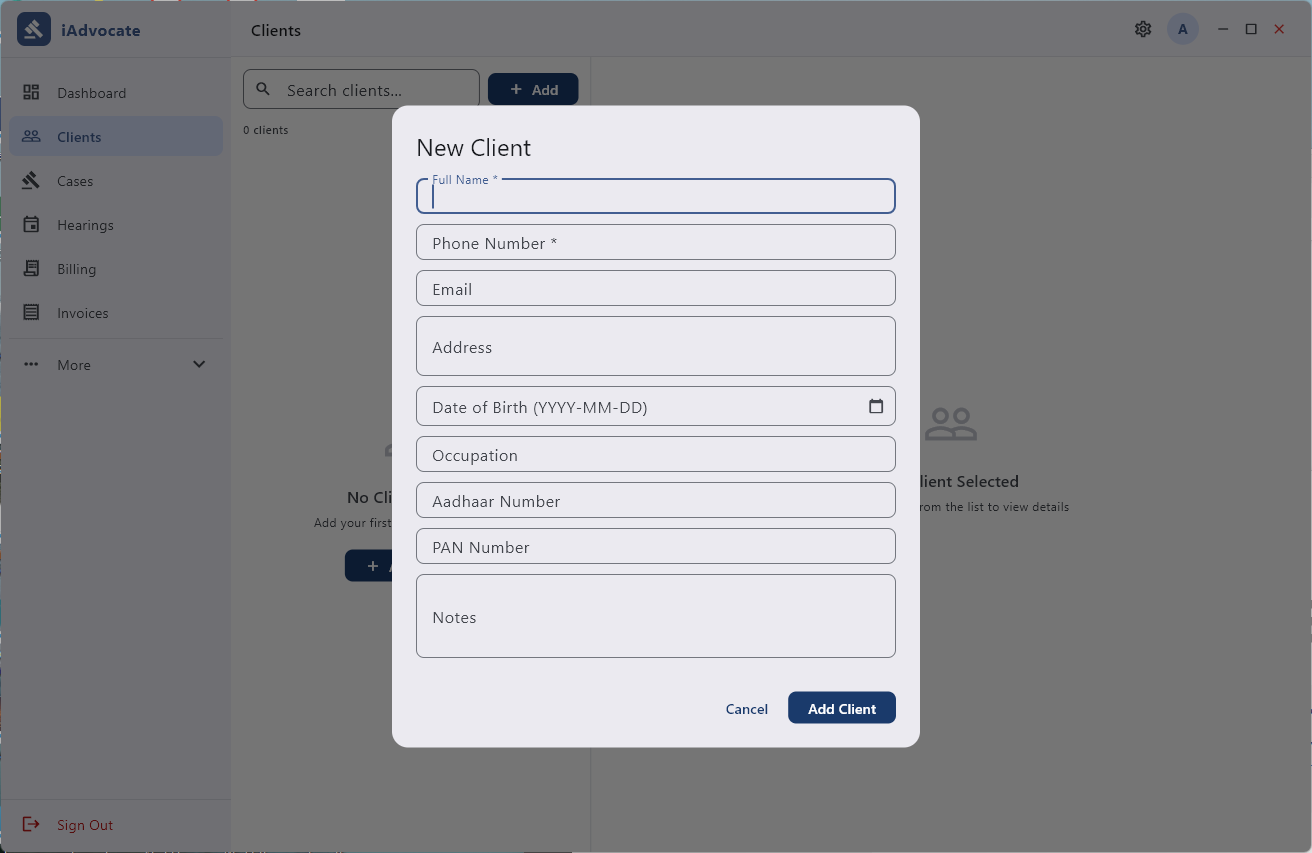Minimize the iAdvocate window

(x=1222, y=29)
